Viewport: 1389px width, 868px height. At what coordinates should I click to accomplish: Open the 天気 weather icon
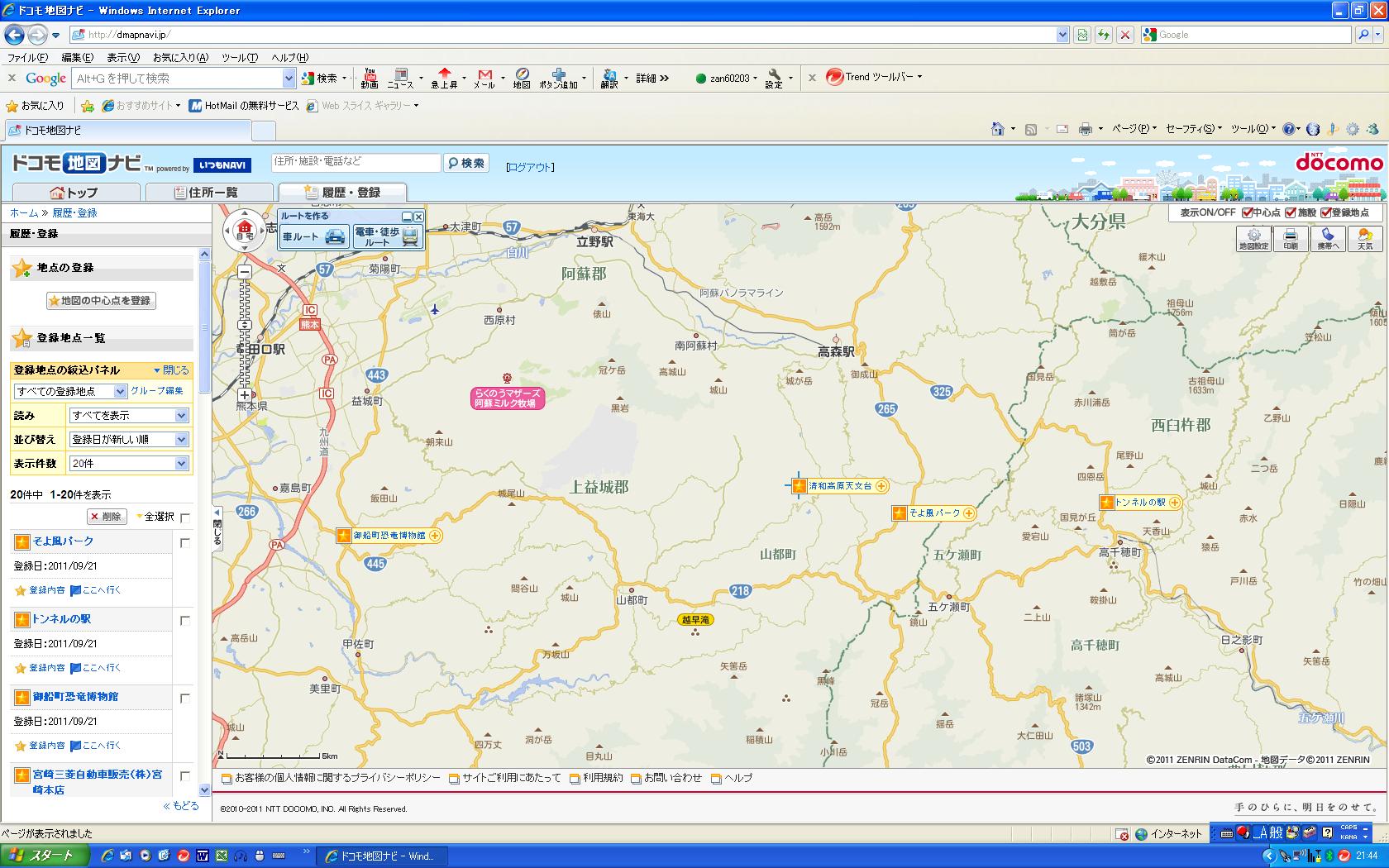pos(1365,239)
